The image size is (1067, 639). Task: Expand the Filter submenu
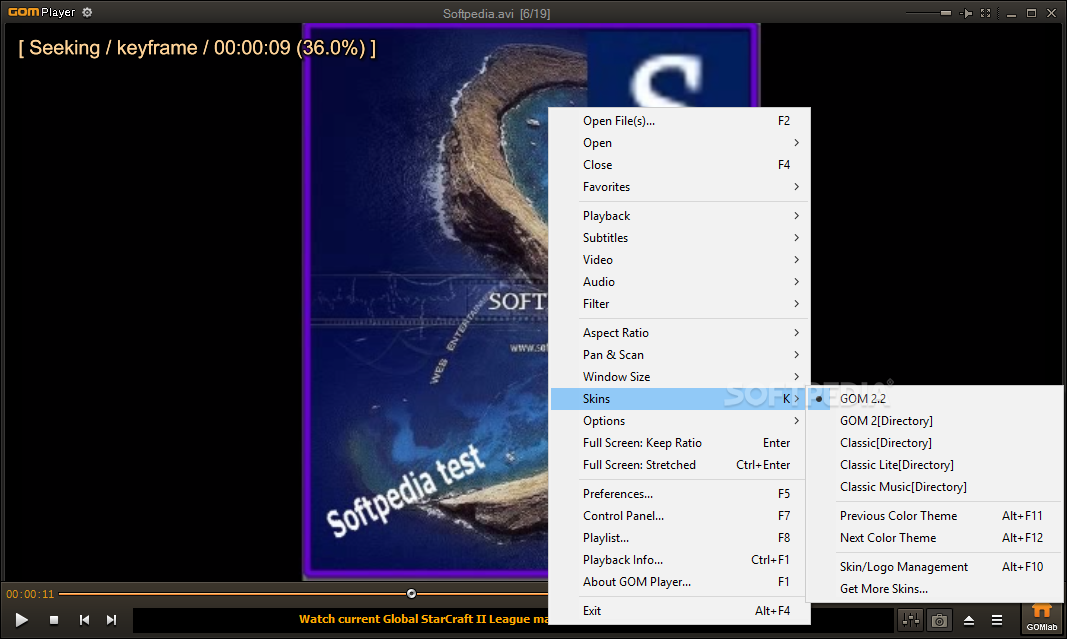[x=679, y=304]
